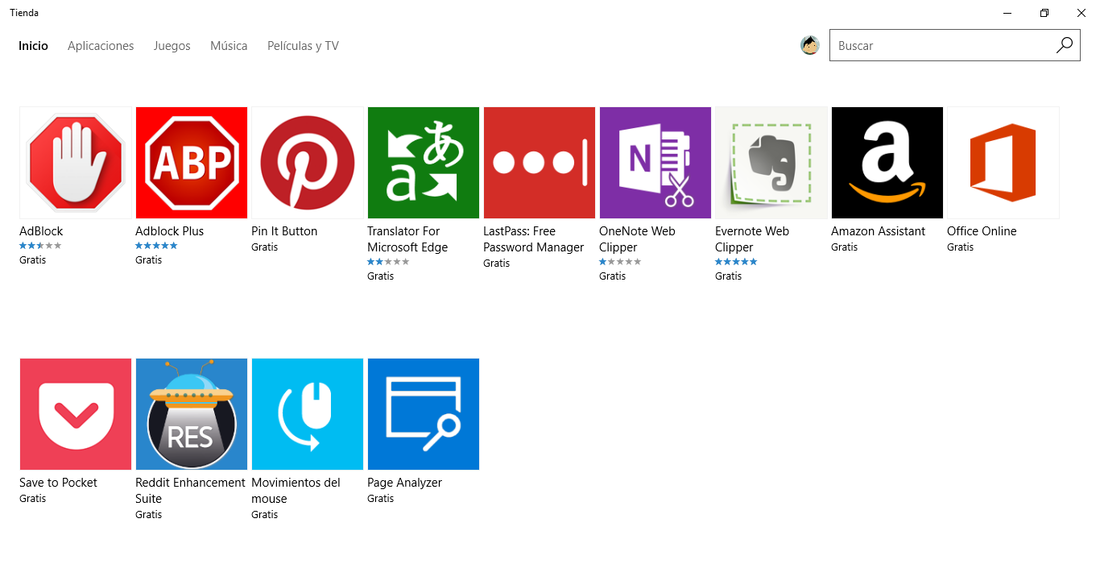Click the Translator For Microsoft Edge title
This screenshot has height=585, width=1100.
pyautogui.click(x=407, y=239)
